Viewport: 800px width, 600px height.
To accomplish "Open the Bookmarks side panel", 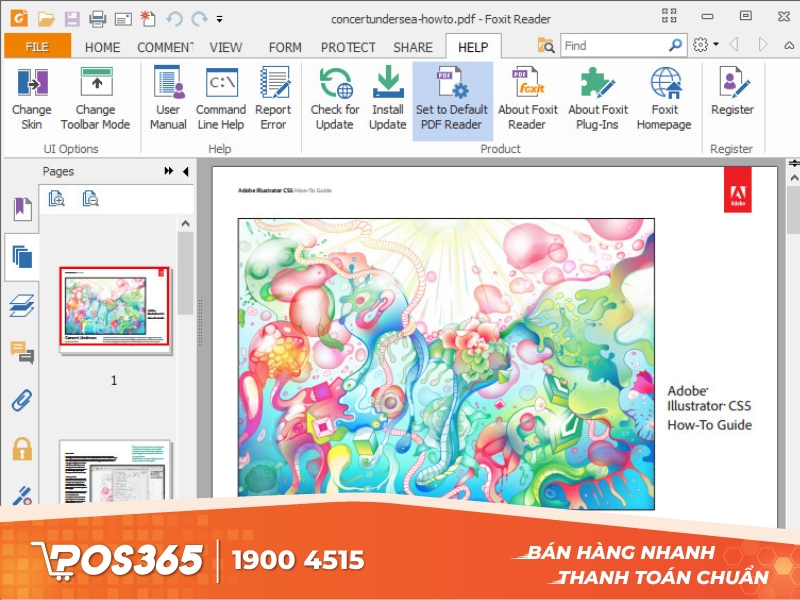I will pos(22,209).
